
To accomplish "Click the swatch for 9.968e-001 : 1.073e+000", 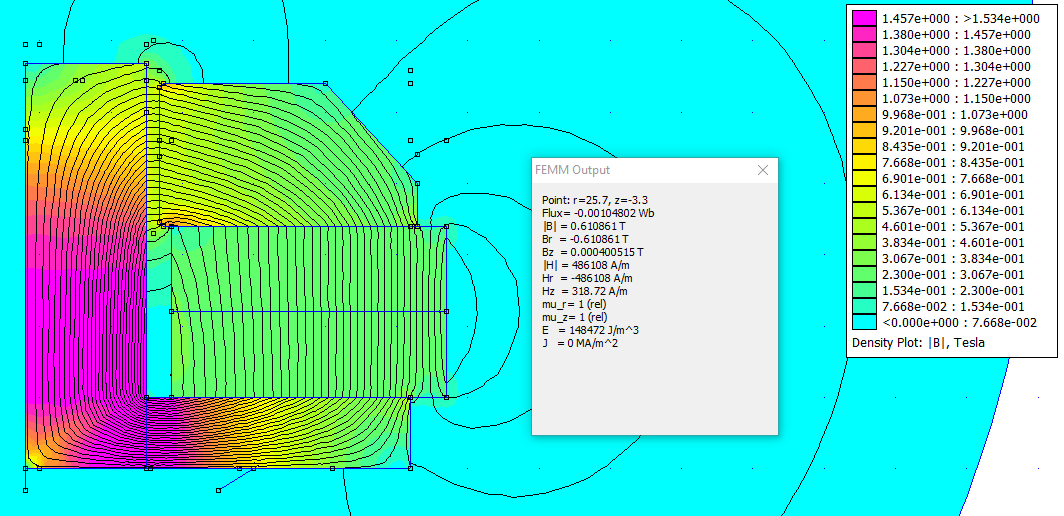I will click(x=864, y=115).
